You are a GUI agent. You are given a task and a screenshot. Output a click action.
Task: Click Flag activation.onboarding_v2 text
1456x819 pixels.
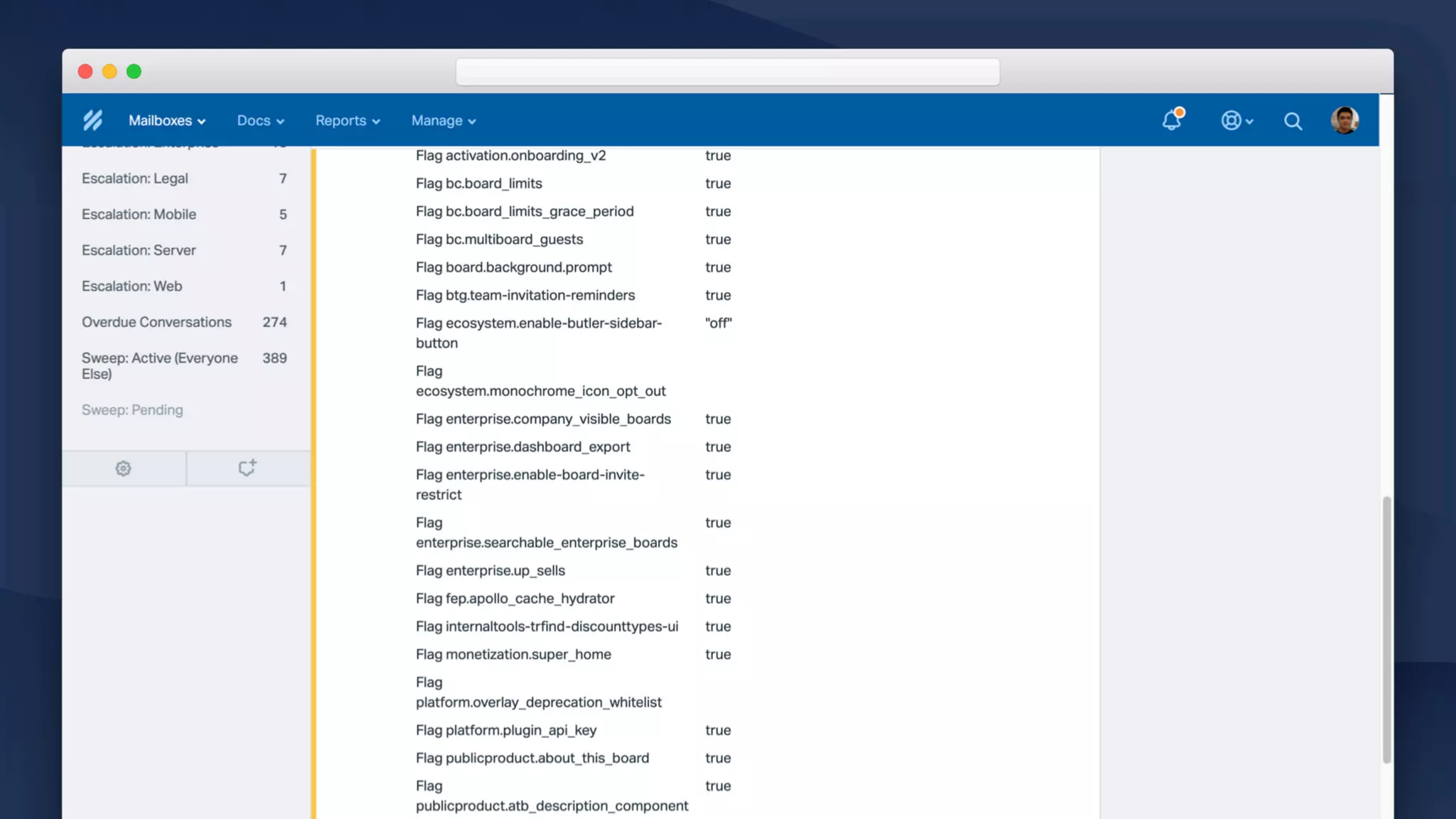(510, 155)
